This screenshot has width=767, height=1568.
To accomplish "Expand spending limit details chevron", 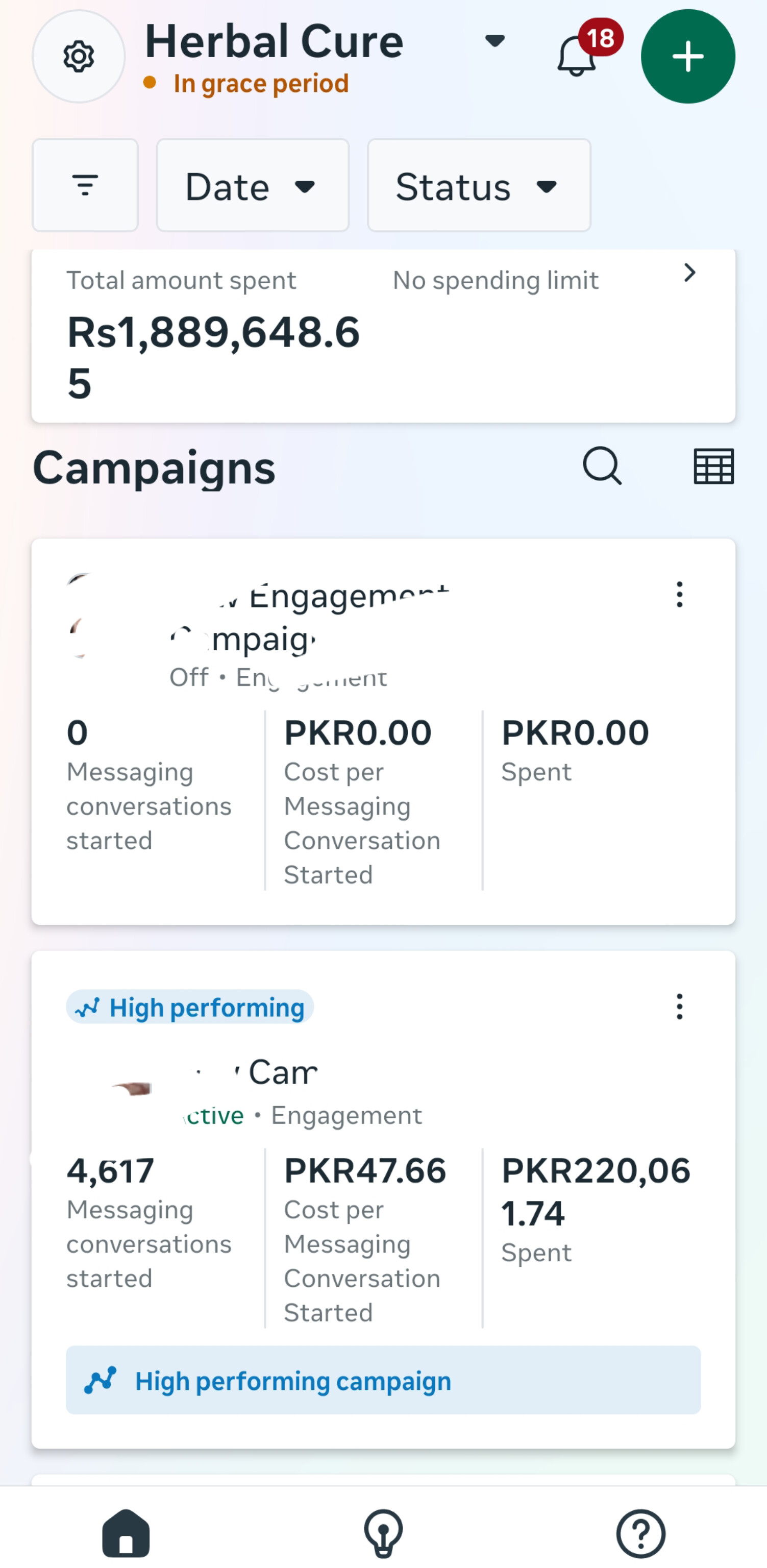I will click(689, 273).
